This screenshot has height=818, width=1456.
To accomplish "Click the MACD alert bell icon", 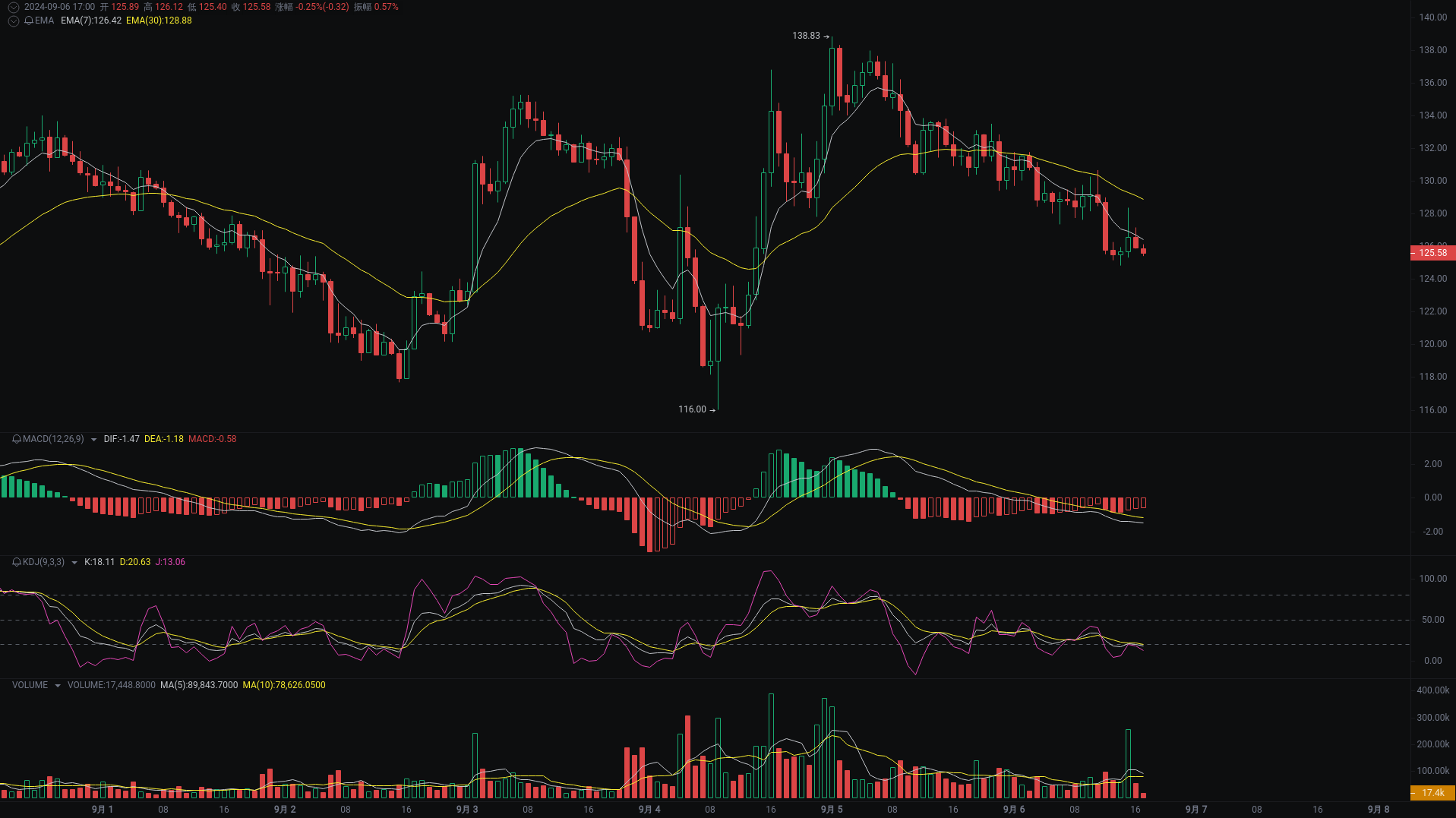I will (x=16, y=439).
